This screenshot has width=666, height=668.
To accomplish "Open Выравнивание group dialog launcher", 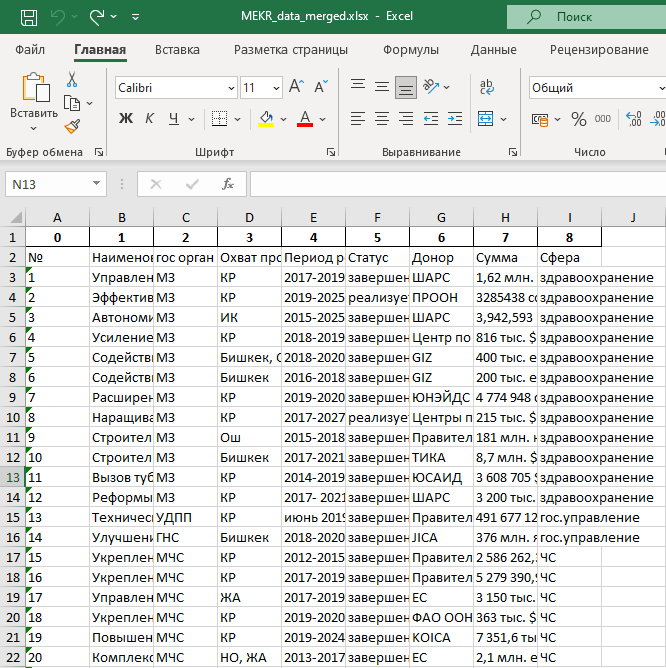I will 513,152.
